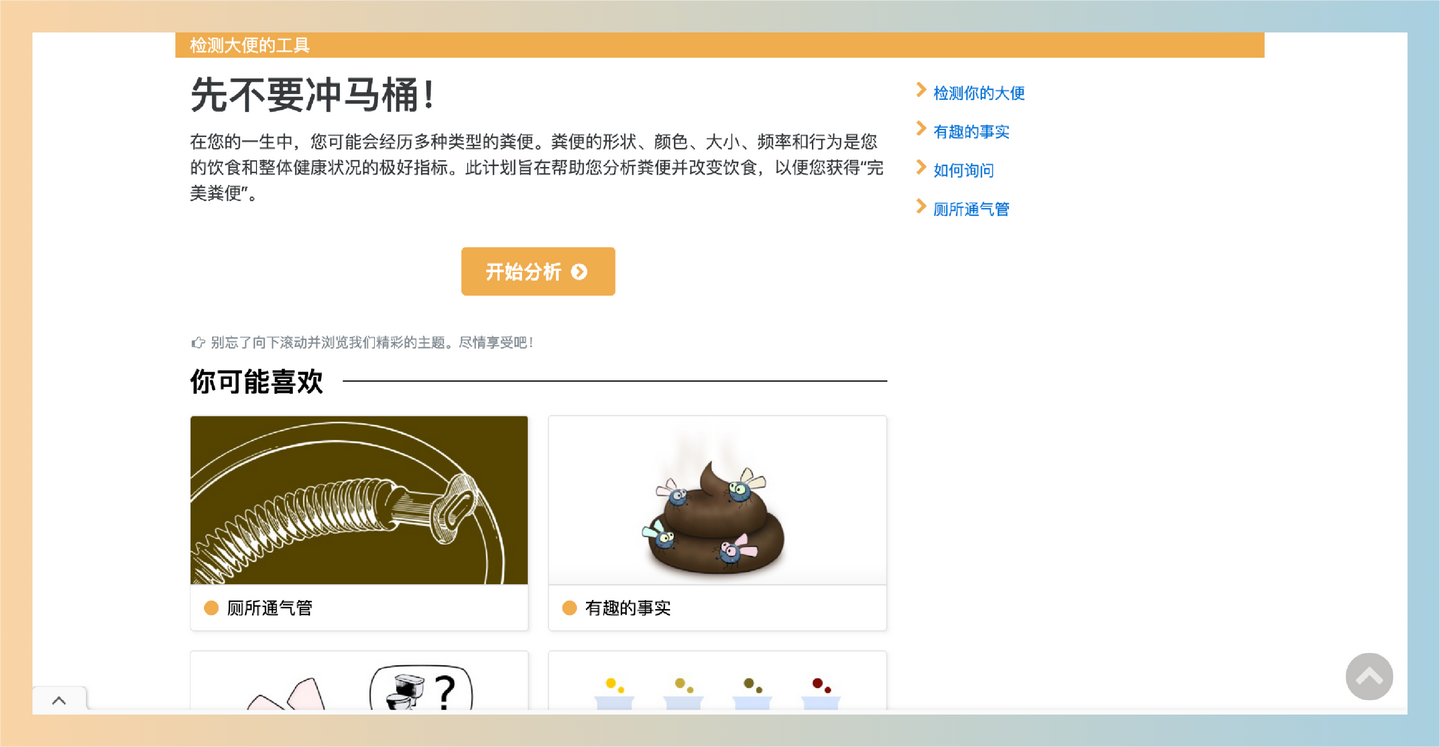Click the 先不要冲马桶! heading
Screen dimensions: 1440x747
pos(313,95)
